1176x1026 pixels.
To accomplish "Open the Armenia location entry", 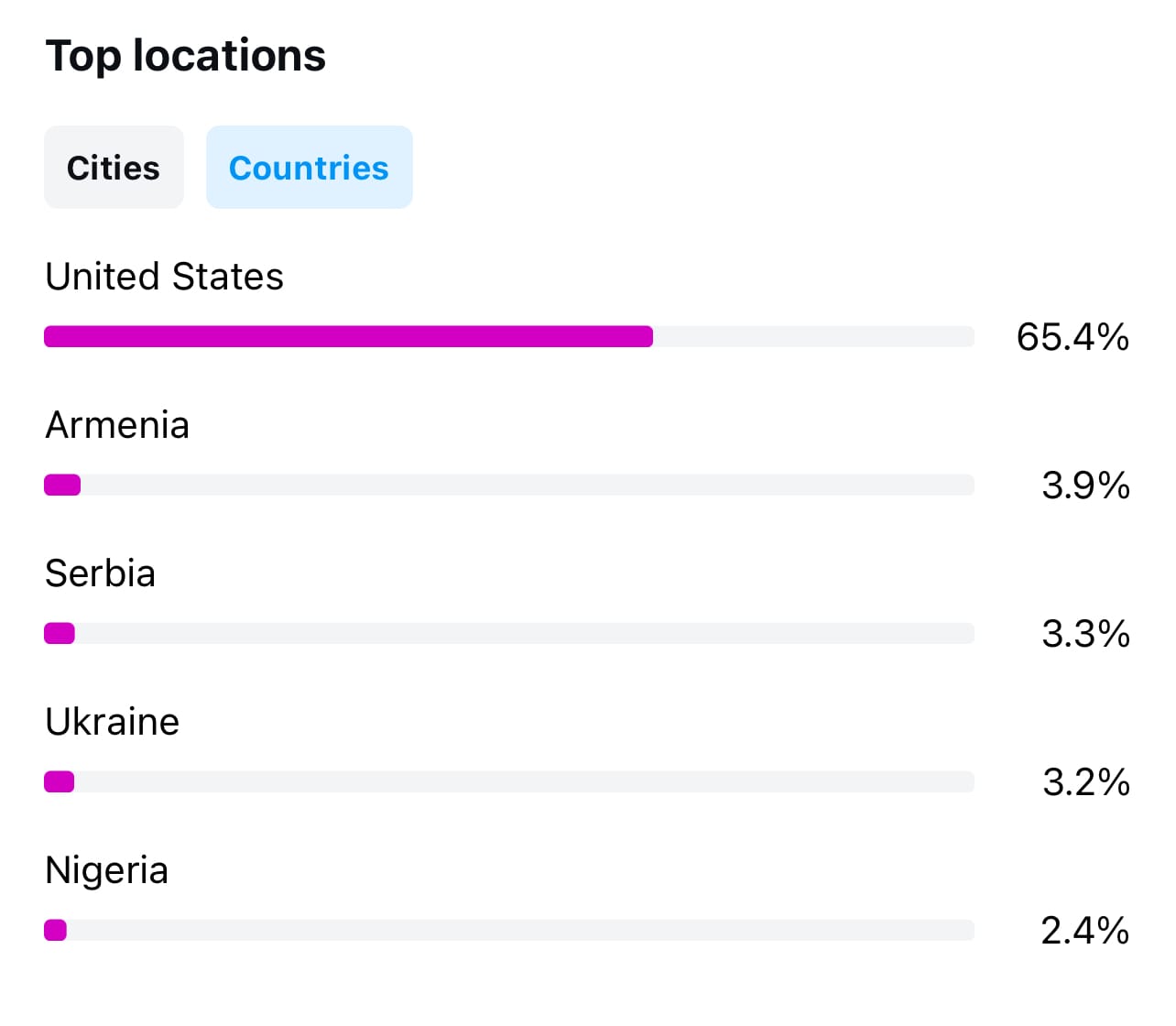I will point(117,425).
